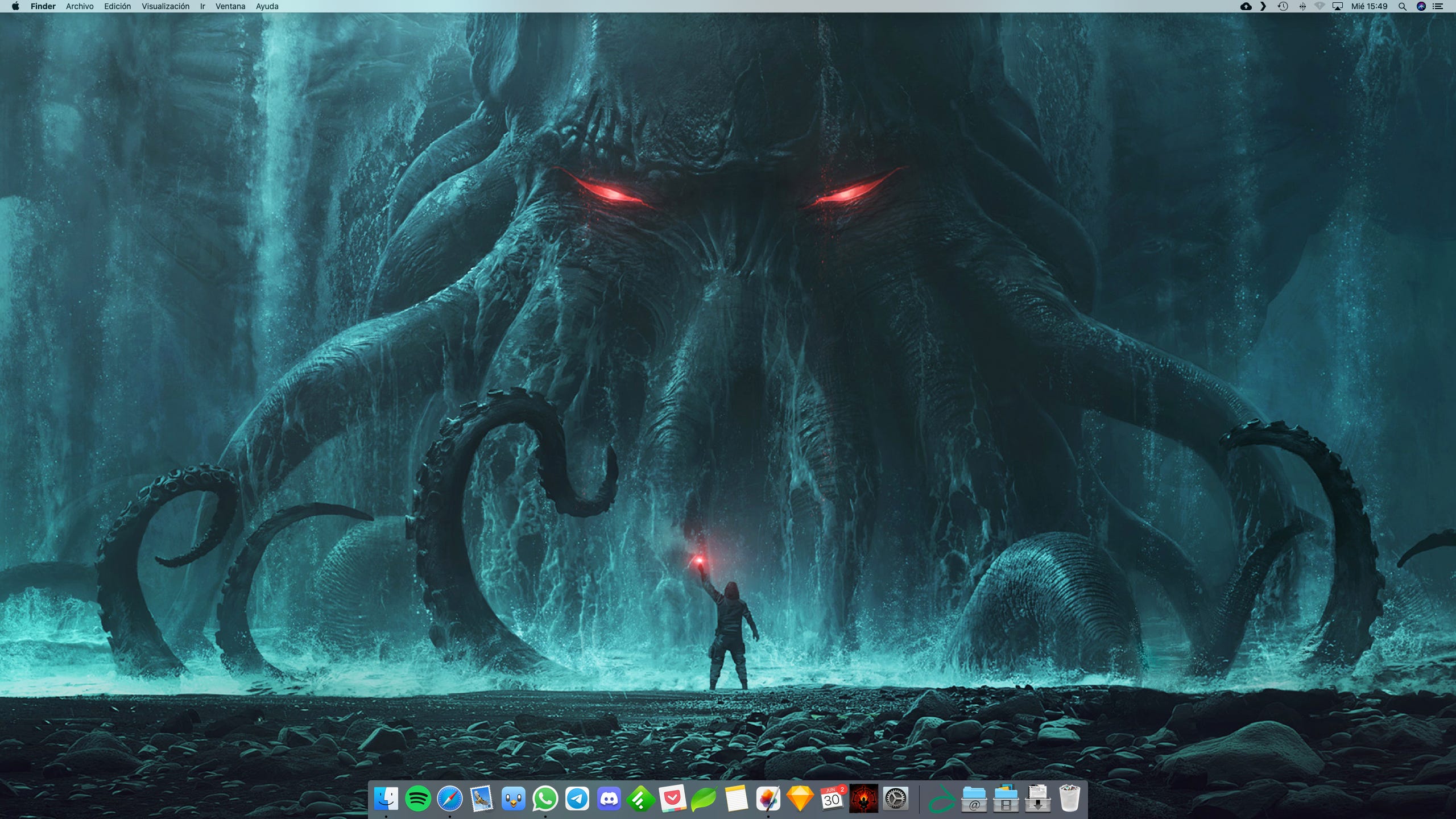The height and width of the screenshot is (819, 1456).
Task: Open Sketch diamond icon in Dock
Action: click(x=800, y=799)
